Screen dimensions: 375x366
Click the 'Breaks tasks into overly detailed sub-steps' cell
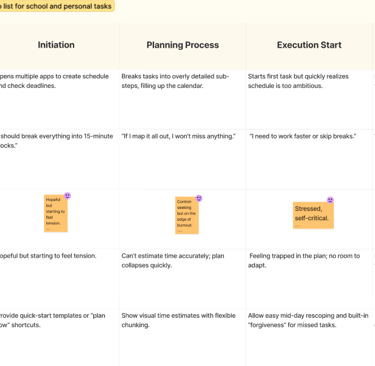[x=183, y=99]
